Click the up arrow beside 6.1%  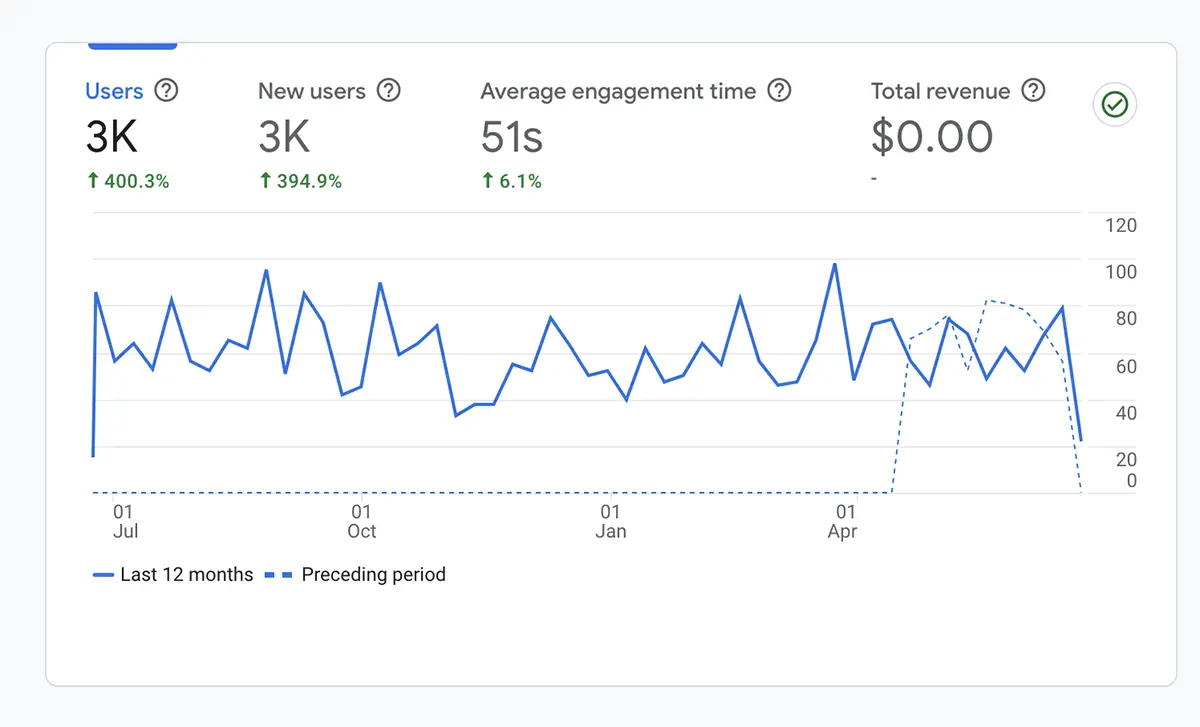486,181
